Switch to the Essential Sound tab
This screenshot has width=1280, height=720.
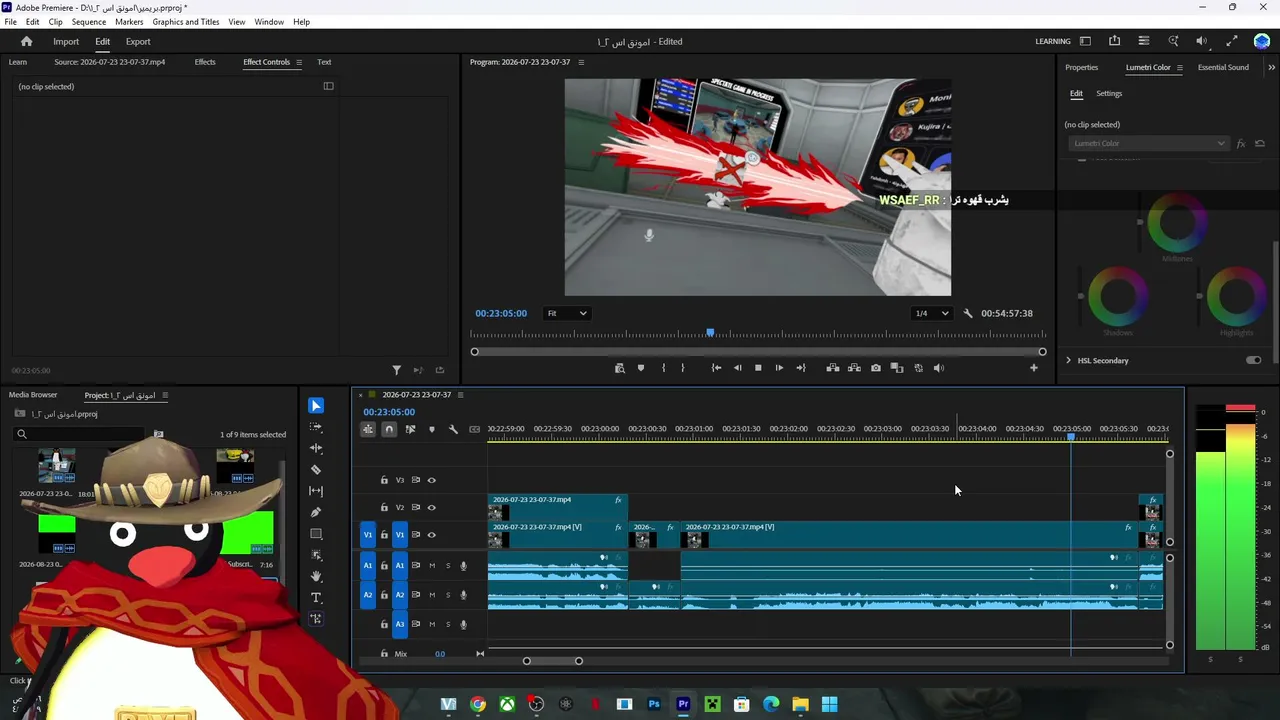tap(1223, 67)
